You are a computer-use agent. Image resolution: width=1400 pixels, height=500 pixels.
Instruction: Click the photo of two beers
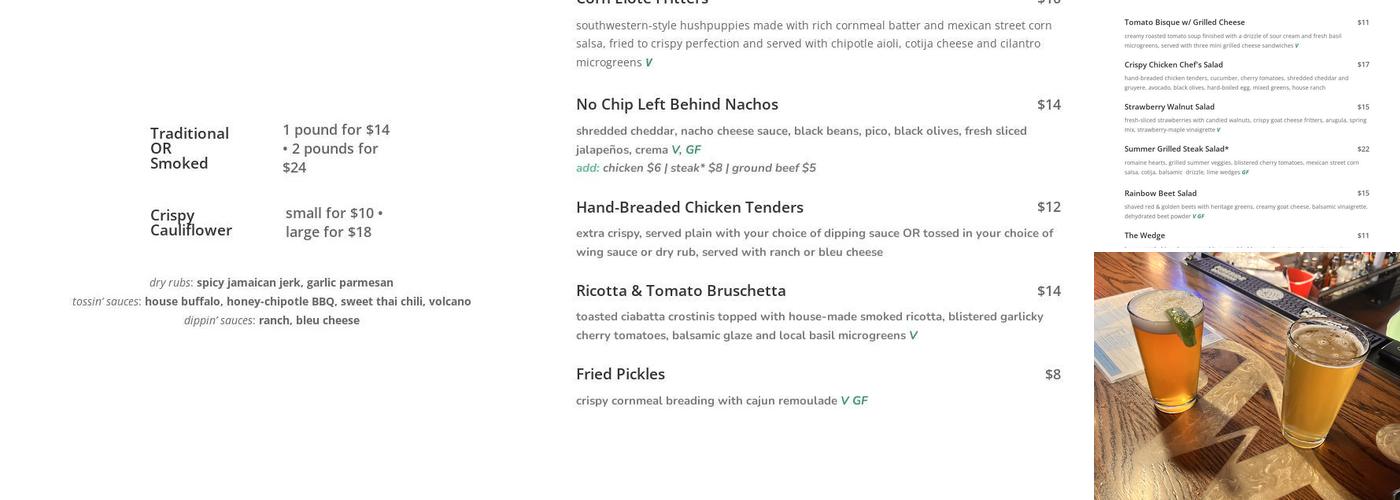(x=1247, y=376)
